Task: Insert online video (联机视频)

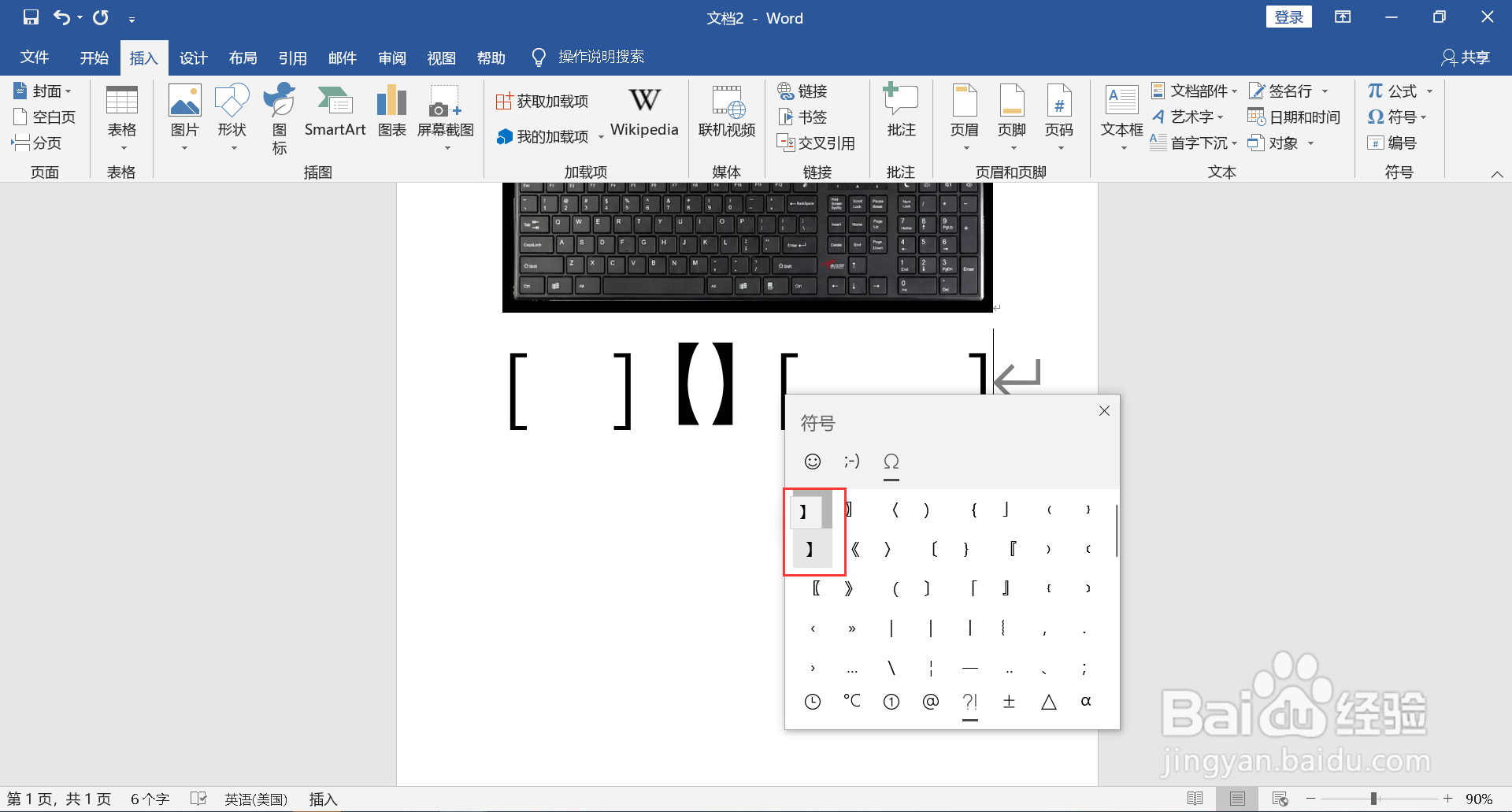Action: 727,112
